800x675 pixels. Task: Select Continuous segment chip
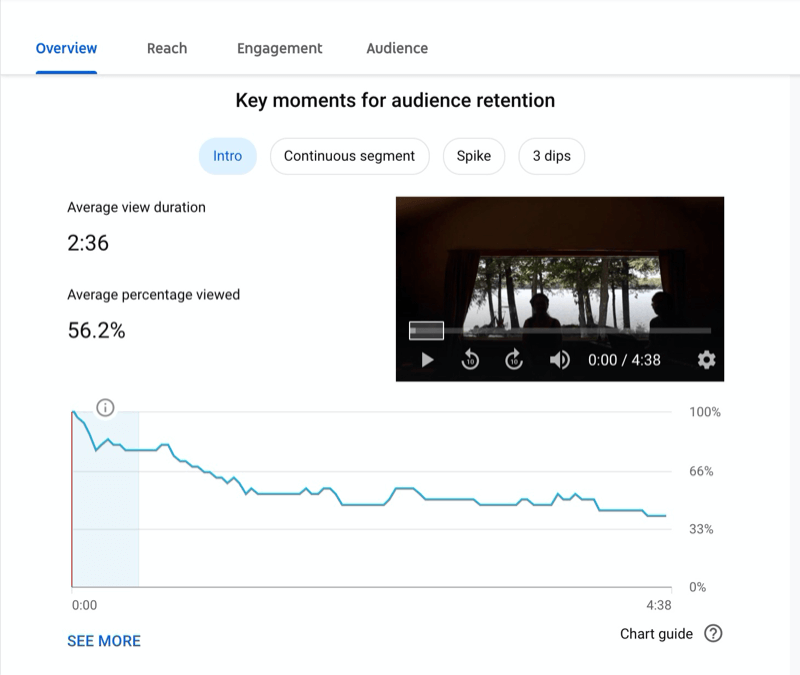[x=349, y=156]
